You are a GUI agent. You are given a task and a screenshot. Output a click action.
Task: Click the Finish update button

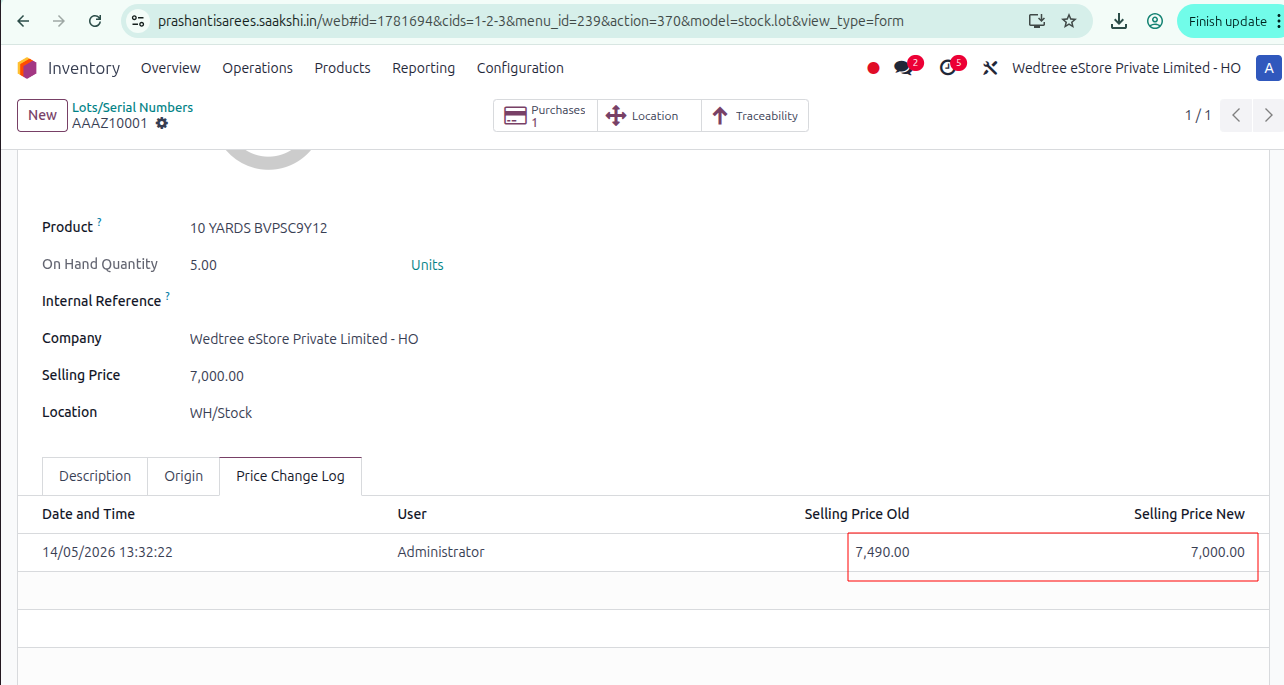(1229, 21)
